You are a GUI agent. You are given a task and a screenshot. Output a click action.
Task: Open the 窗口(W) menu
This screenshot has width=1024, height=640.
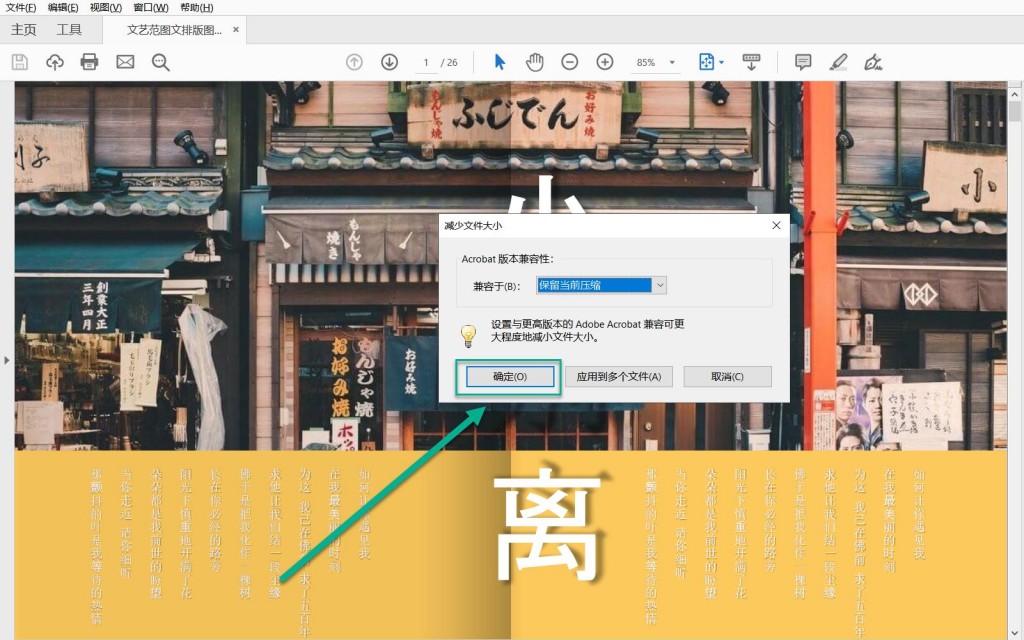(151, 8)
